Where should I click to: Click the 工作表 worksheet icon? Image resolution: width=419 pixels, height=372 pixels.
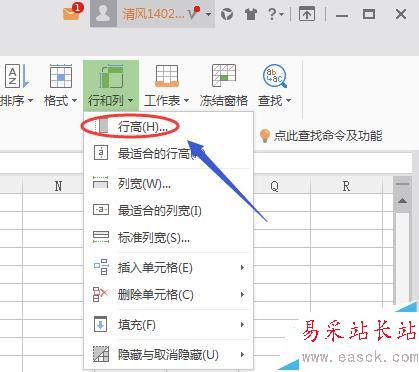point(167,76)
